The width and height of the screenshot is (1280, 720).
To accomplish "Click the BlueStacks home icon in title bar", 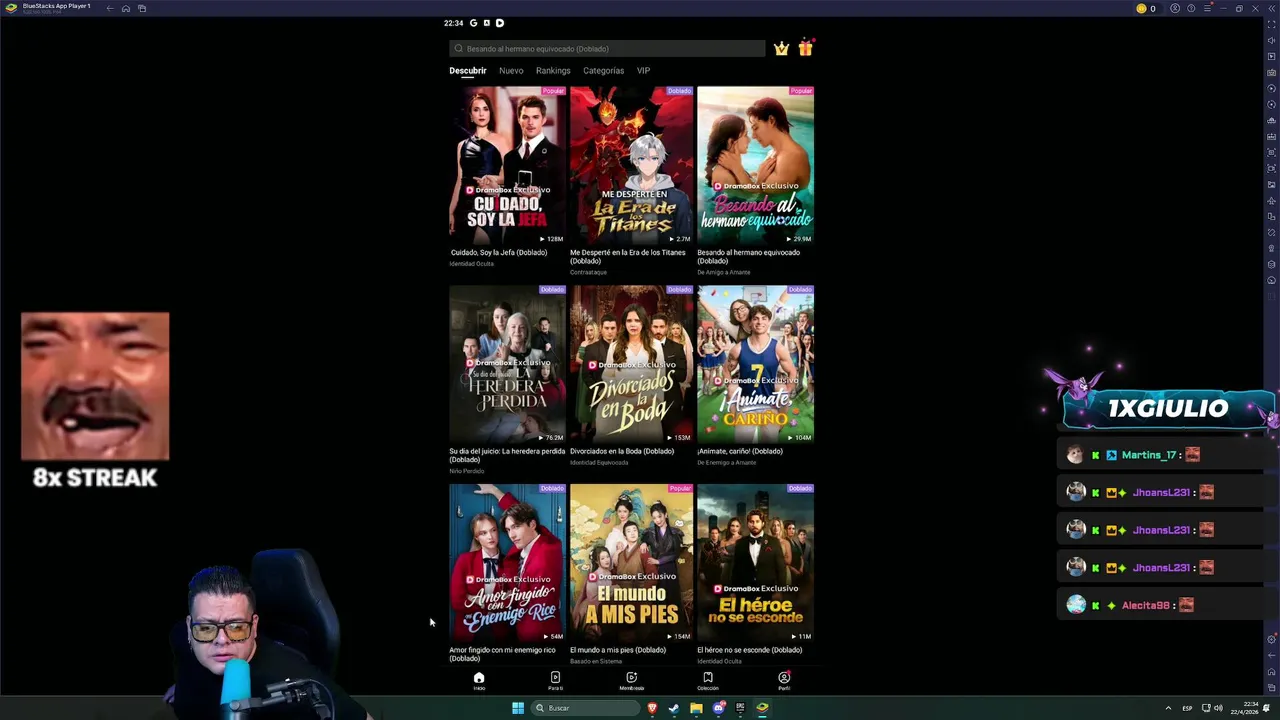I will coord(126,8).
